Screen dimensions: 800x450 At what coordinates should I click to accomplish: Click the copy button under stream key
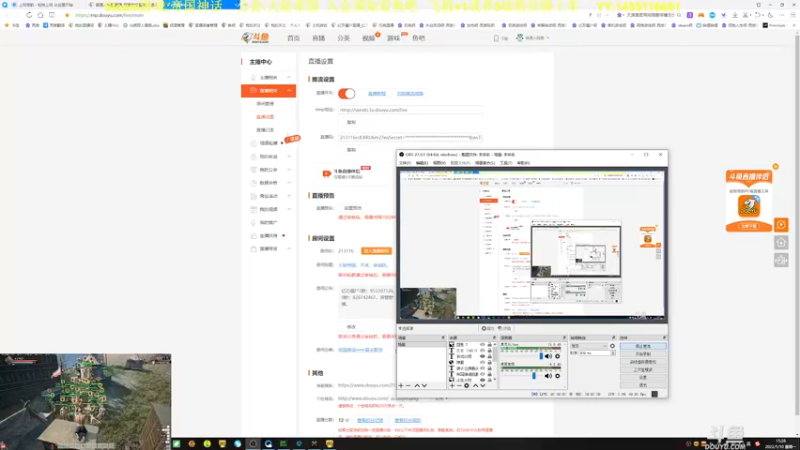351,150
